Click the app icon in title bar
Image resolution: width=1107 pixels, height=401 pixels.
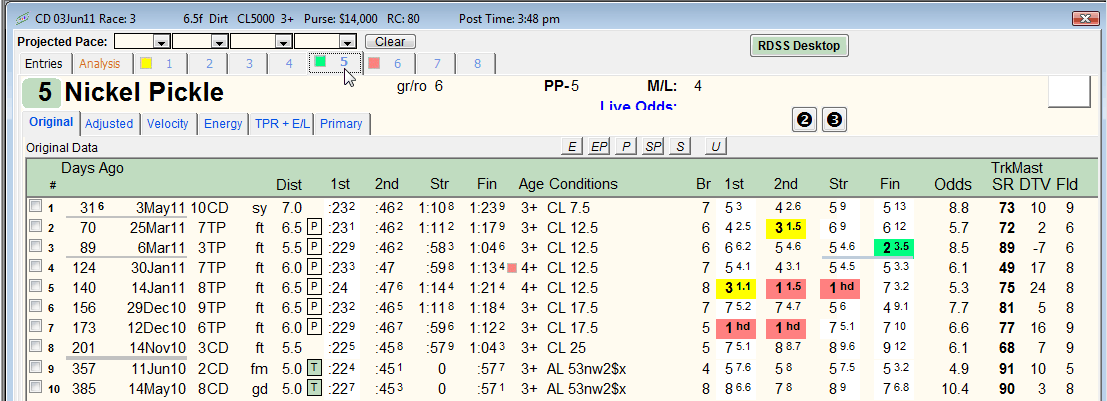23,18
